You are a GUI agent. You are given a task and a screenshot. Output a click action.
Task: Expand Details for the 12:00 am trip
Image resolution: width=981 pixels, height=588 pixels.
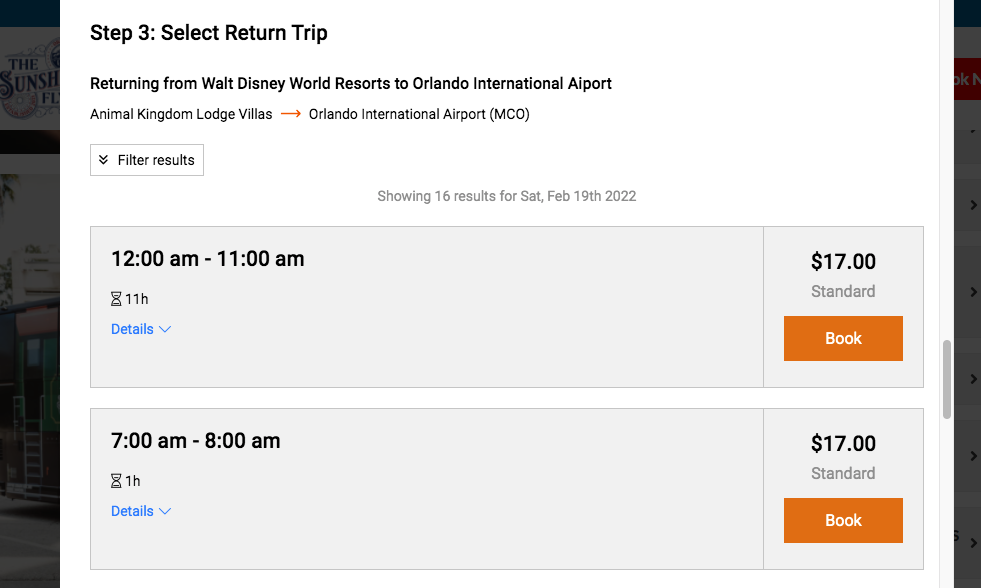tap(133, 329)
